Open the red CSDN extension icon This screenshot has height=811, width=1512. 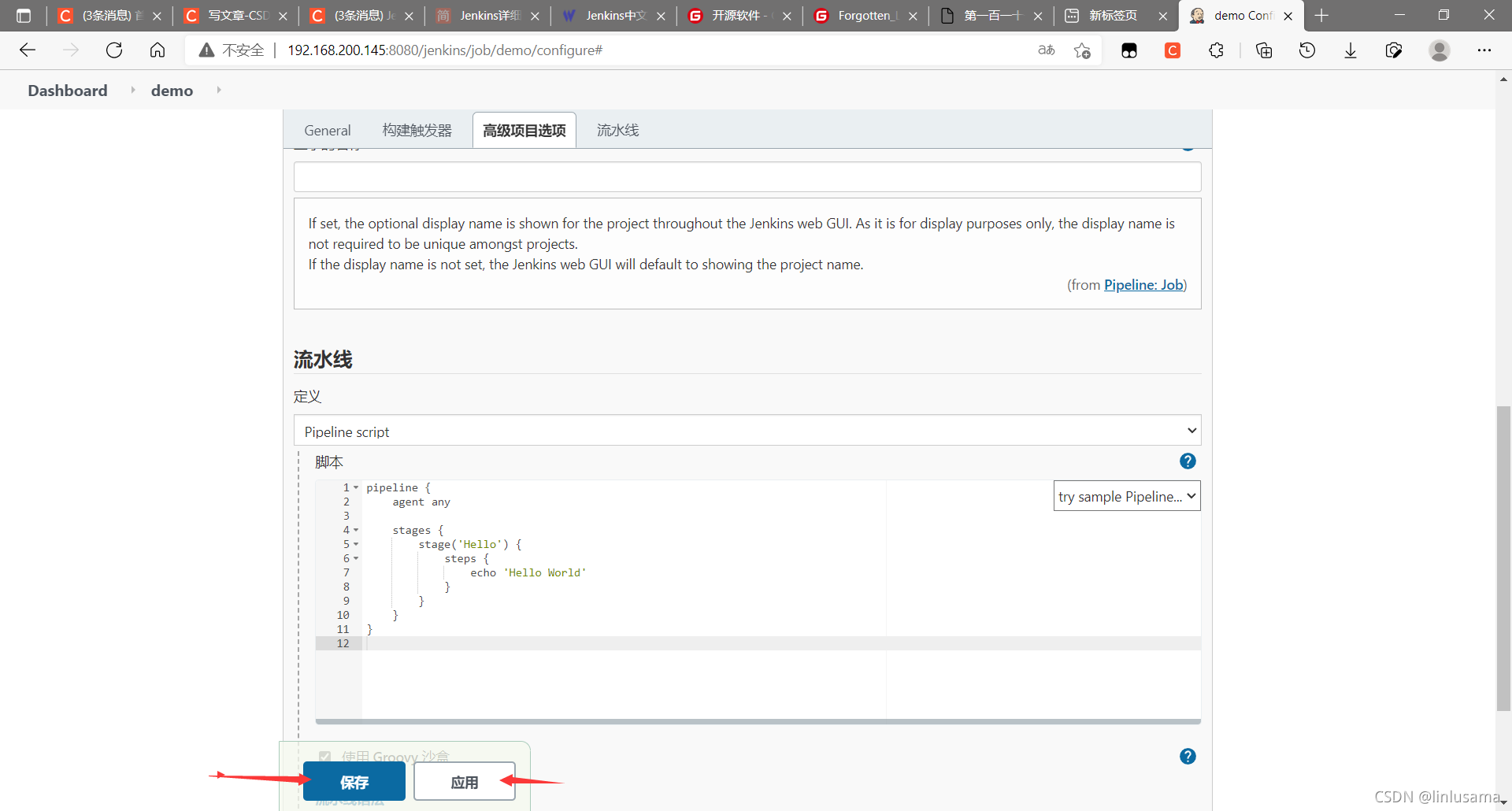click(1173, 50)
